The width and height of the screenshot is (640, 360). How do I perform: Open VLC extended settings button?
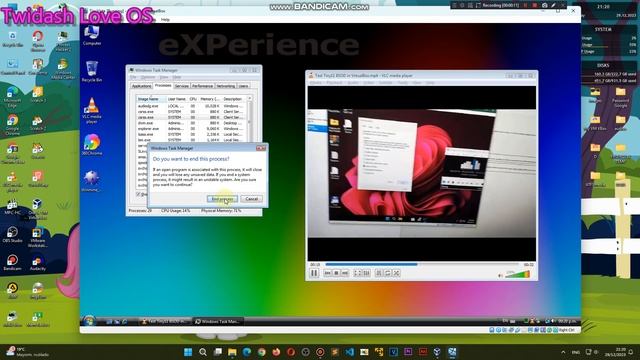pyautogui.click(x=367, y=273)
